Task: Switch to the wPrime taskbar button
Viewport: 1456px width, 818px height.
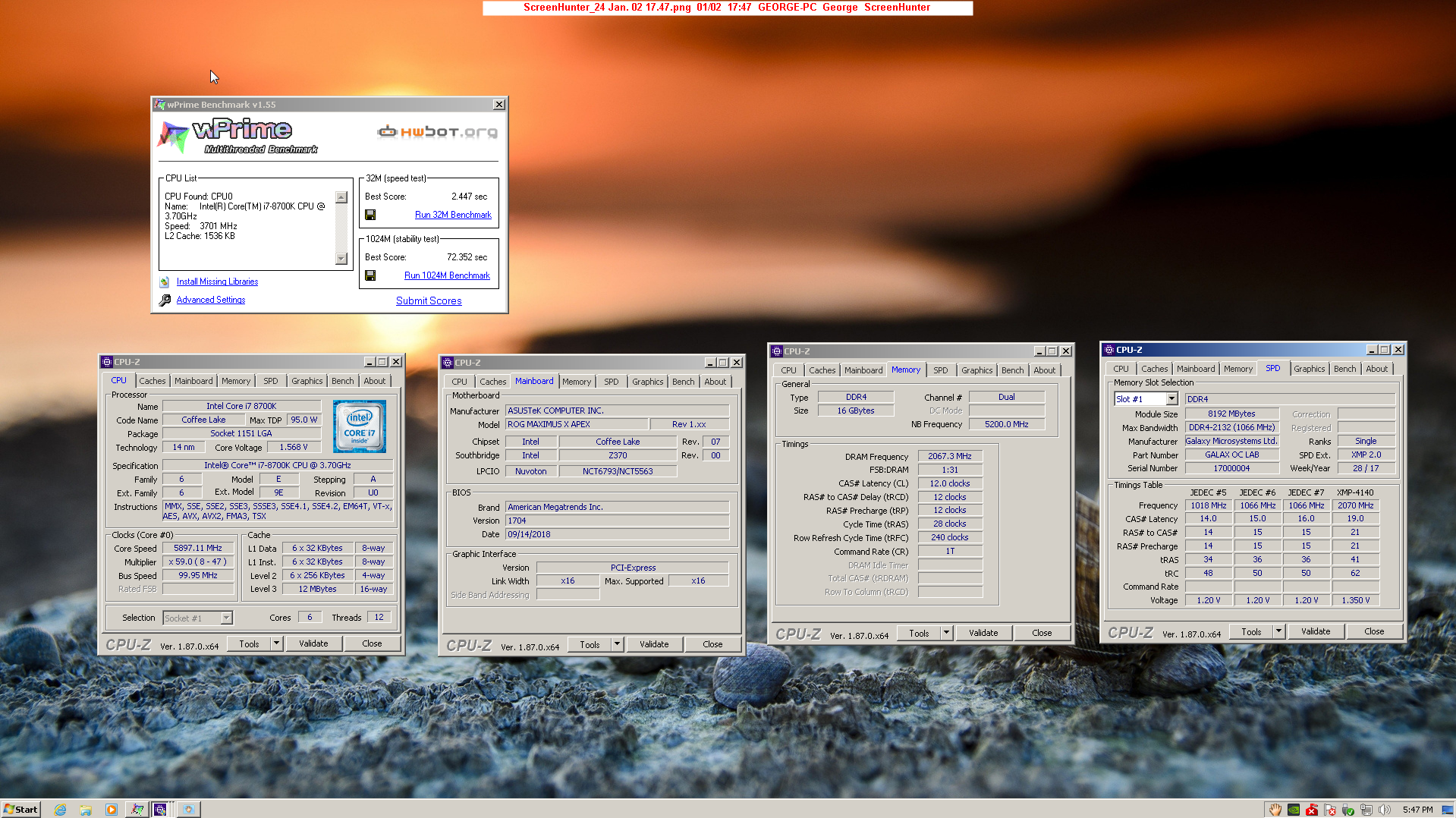Action: [137, 810]
